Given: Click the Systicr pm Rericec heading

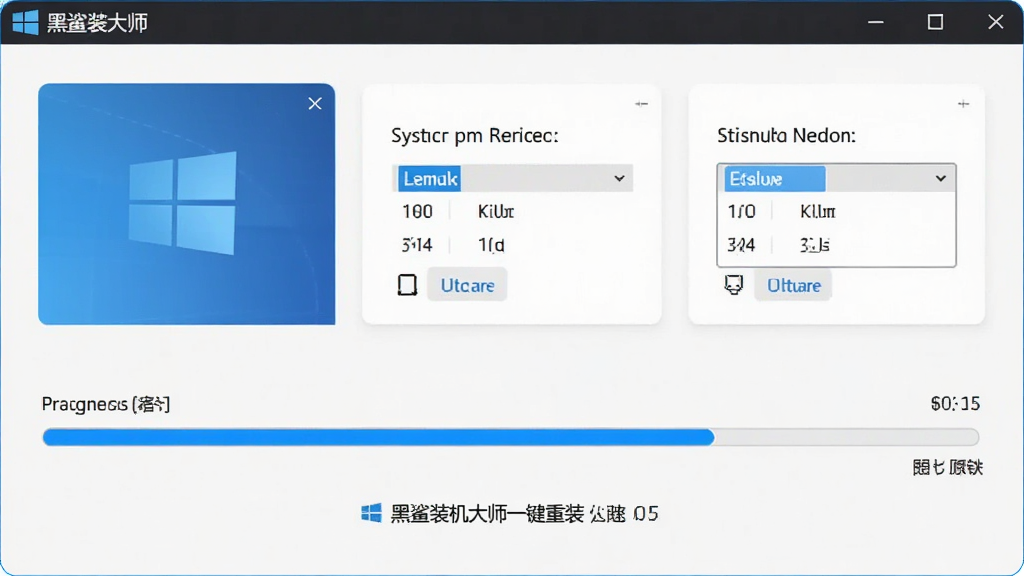Looking at the screenshot, I should point(475,136).
